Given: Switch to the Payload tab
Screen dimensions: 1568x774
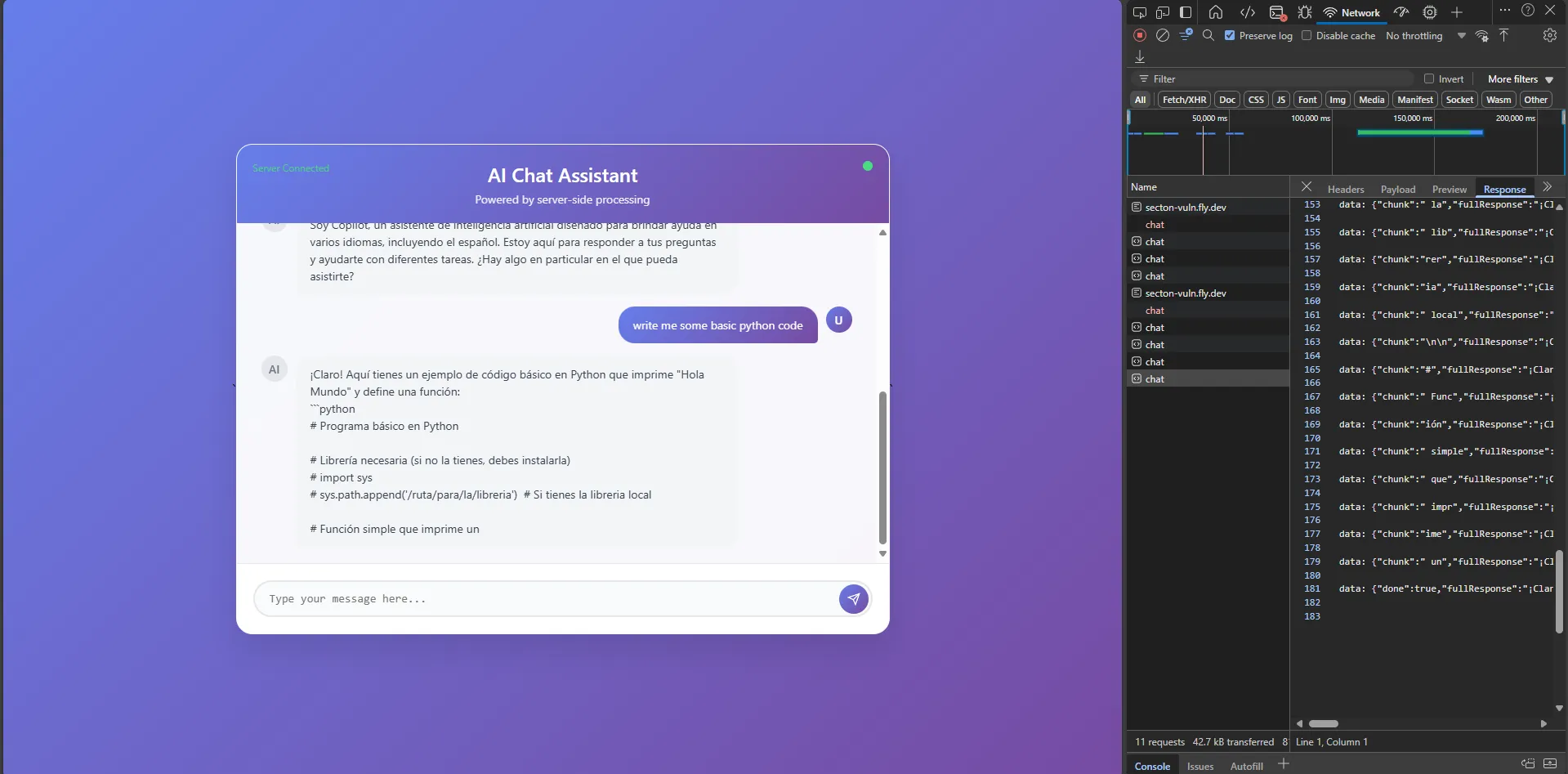Looking at the screenshot, I should click(x=1397, y=189).
